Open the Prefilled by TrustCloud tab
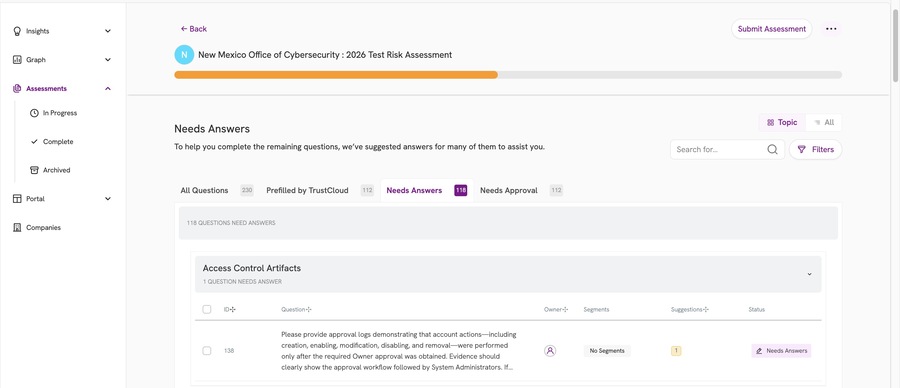 click(320, 191)
